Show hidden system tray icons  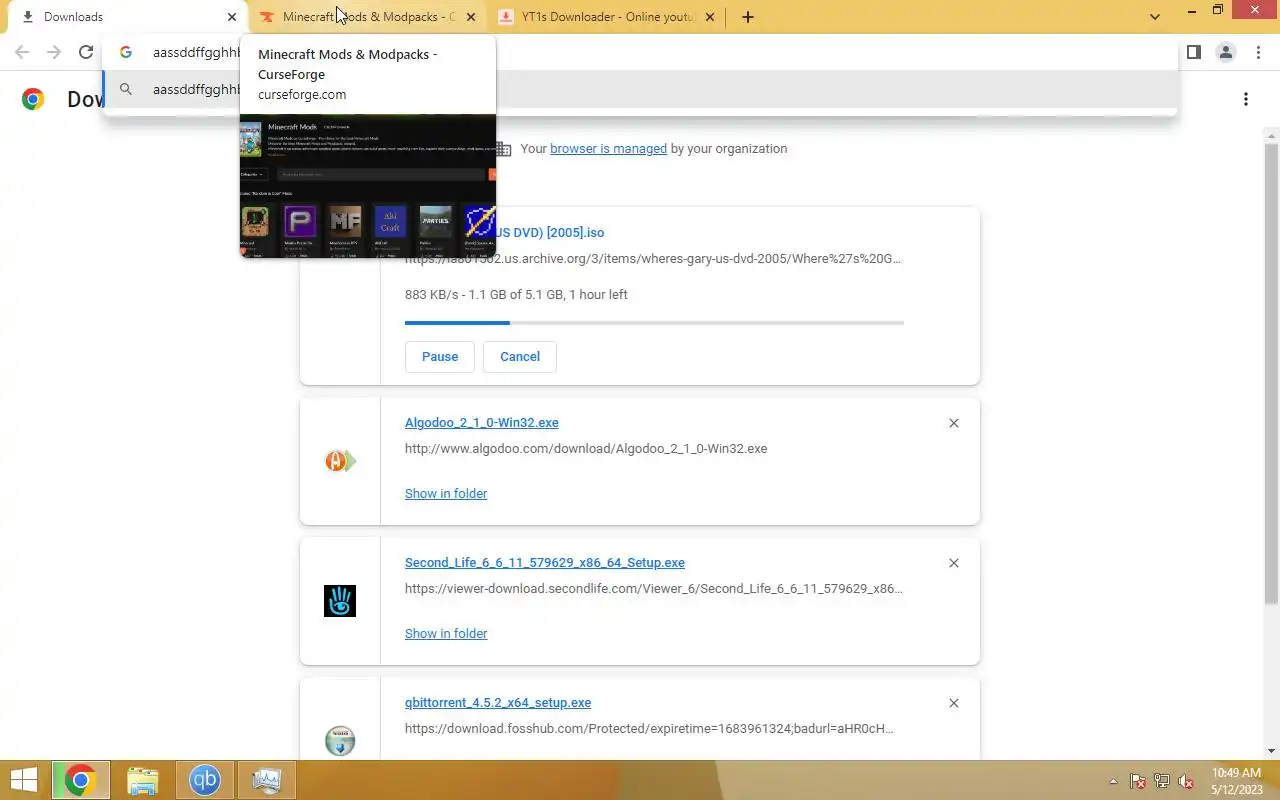[1113, 781]
